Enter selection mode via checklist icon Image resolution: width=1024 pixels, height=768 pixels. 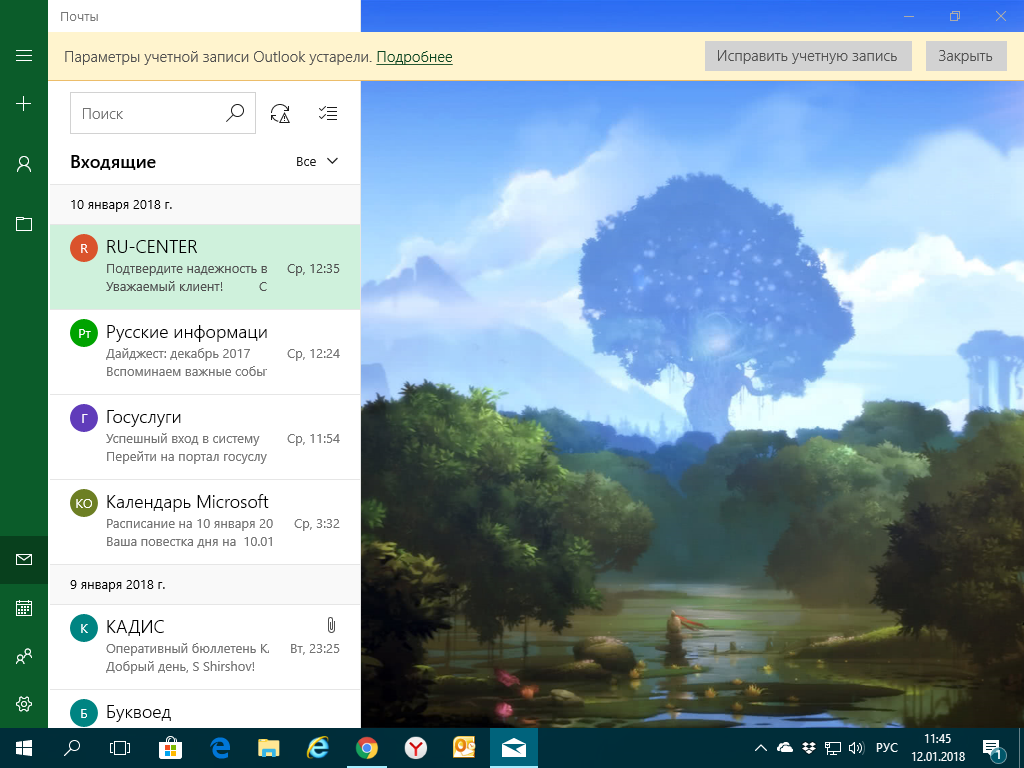coord(328,113)
